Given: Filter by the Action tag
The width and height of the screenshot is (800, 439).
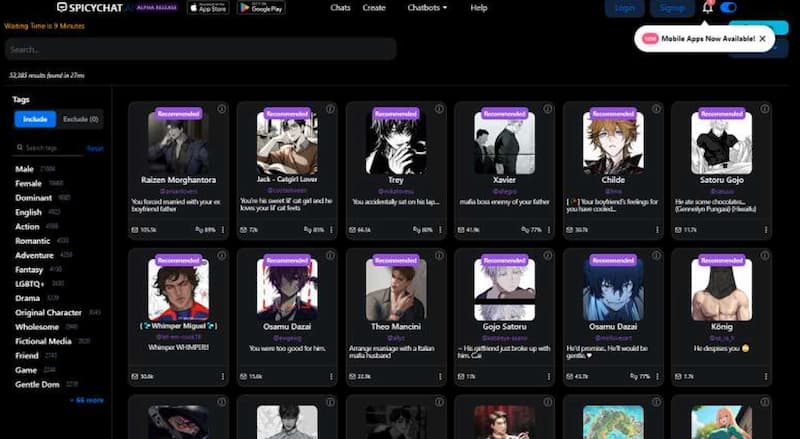Looking at the screenshot, I should click(27, 226).
